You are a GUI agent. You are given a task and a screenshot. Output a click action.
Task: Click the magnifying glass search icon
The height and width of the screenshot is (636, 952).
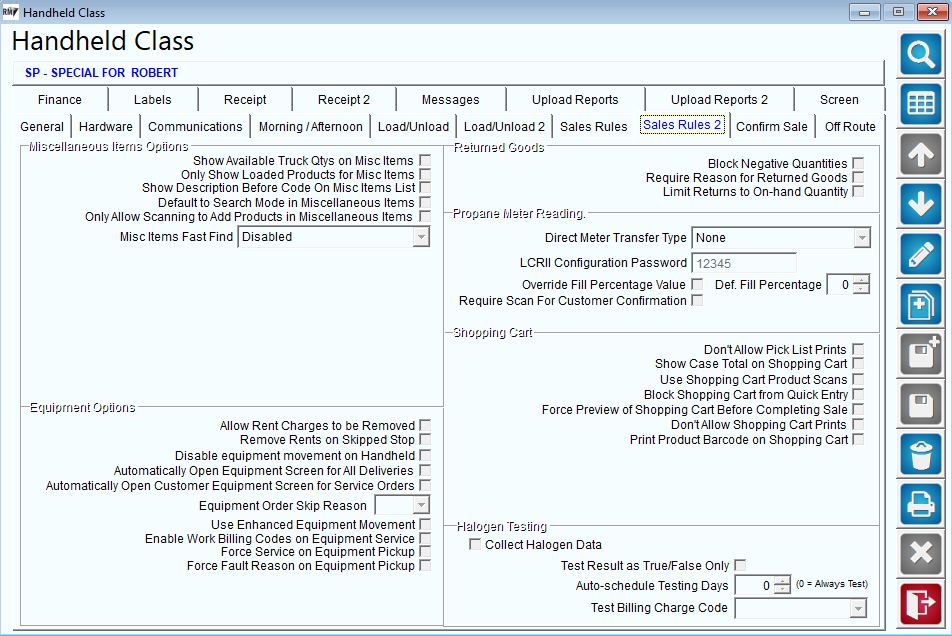click(920, 54)
